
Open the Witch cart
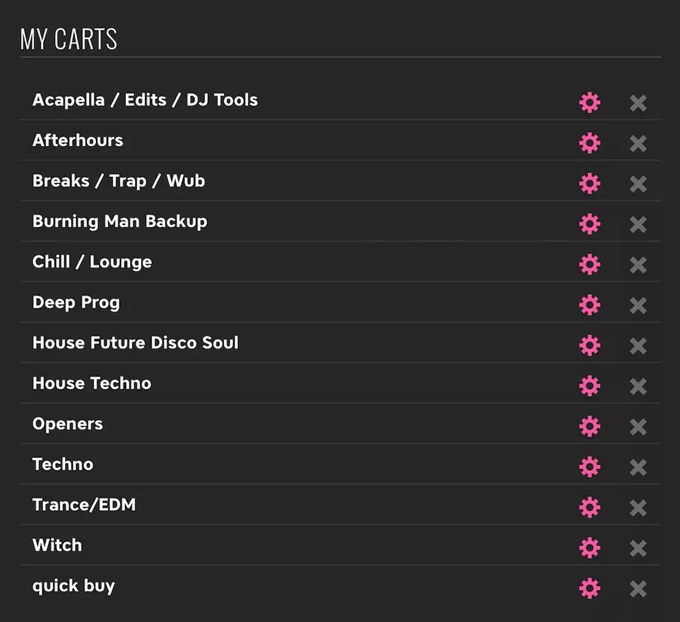pos(57,545)
